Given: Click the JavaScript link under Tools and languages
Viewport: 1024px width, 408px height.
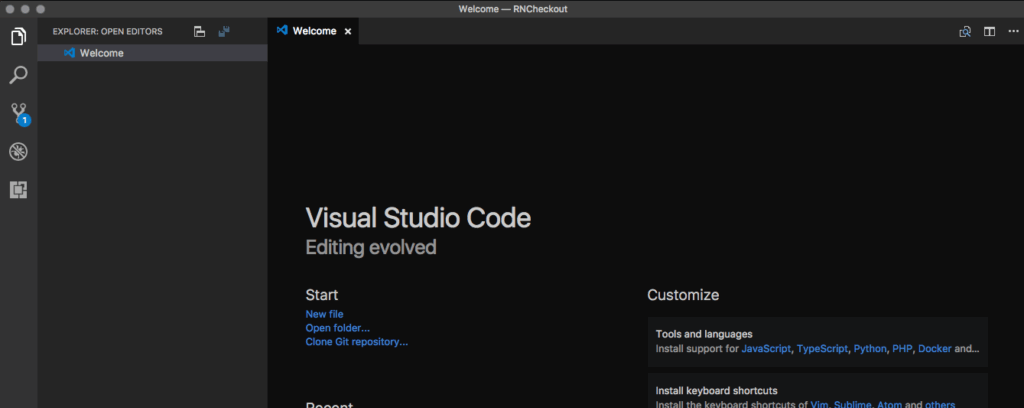Looking at the screenshot, I should coord(766,349).
